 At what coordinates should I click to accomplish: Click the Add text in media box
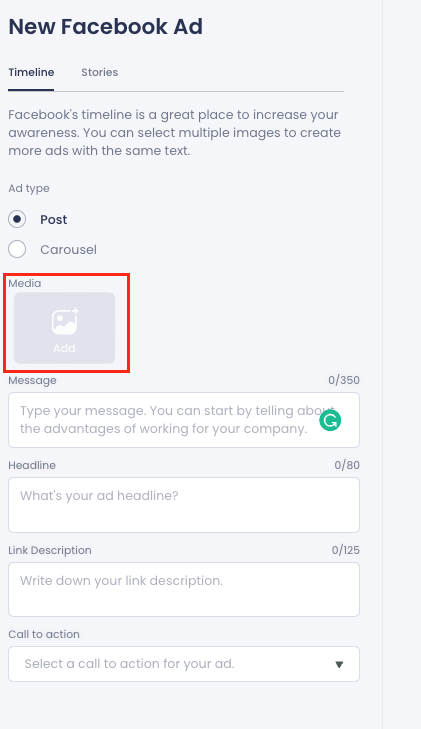point(65,348)
